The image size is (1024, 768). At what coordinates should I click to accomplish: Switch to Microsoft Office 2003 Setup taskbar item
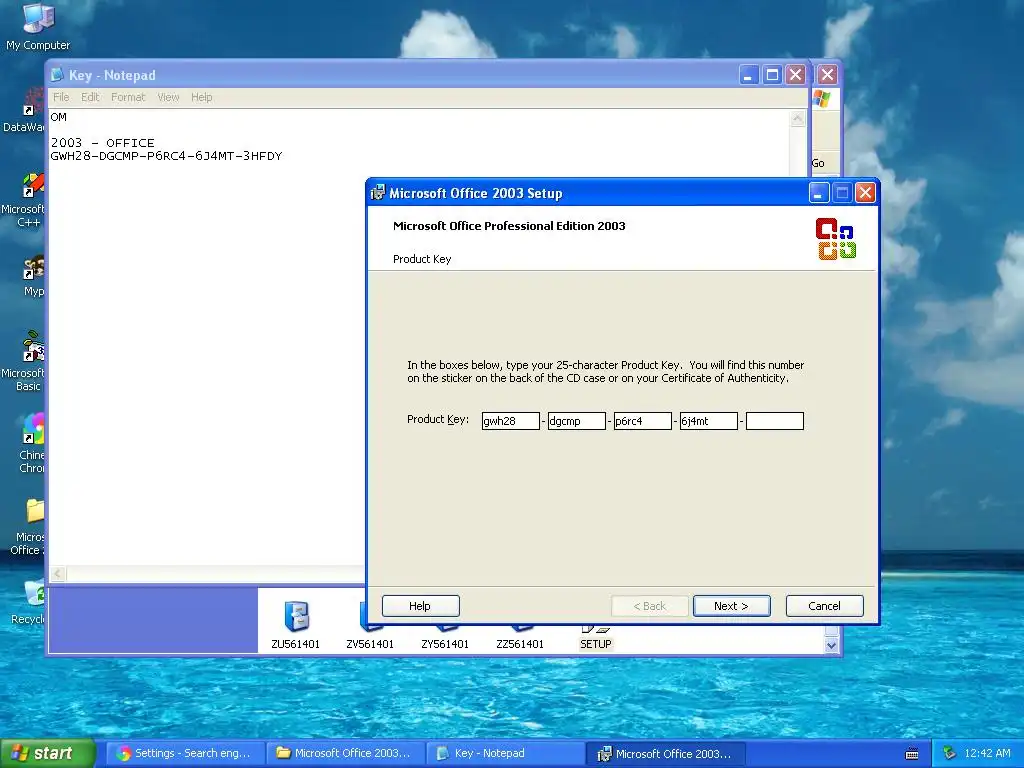(666, 754)
